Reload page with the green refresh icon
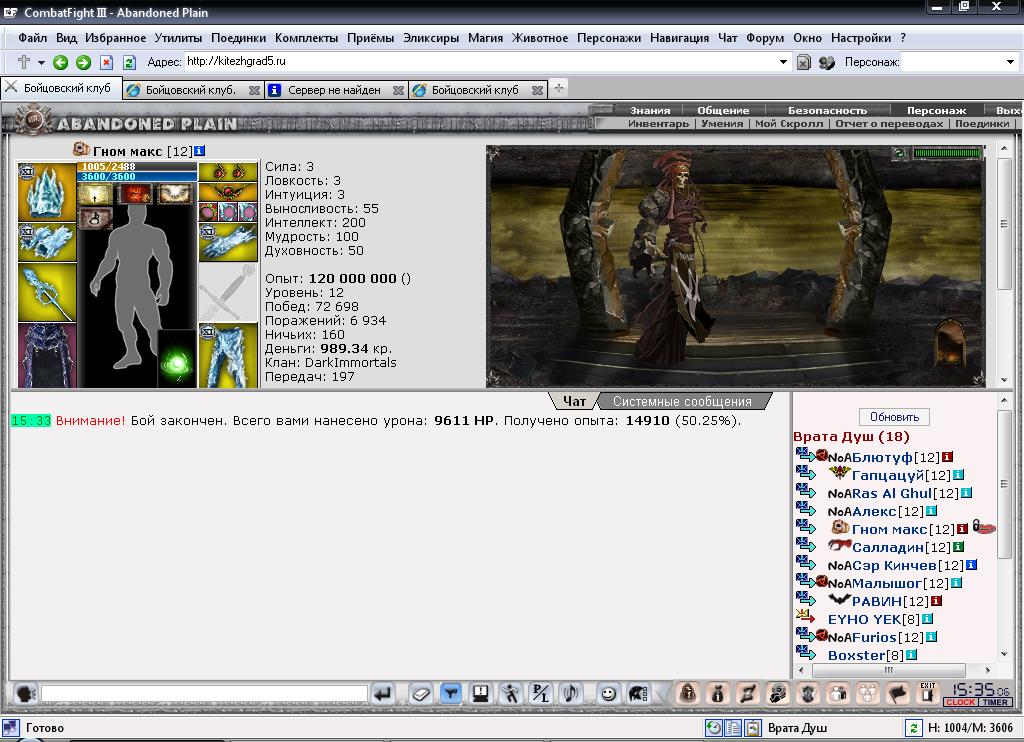1024x742 pixels. (x=129, y=62)
